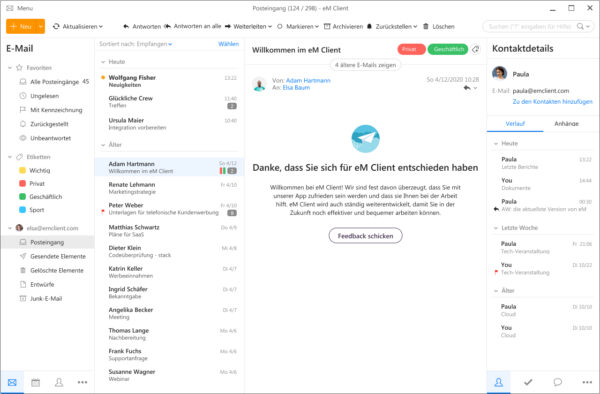Collapse the Älter group in message list
The width and height of the screenshot is (600, 394).
click(103, 145)
